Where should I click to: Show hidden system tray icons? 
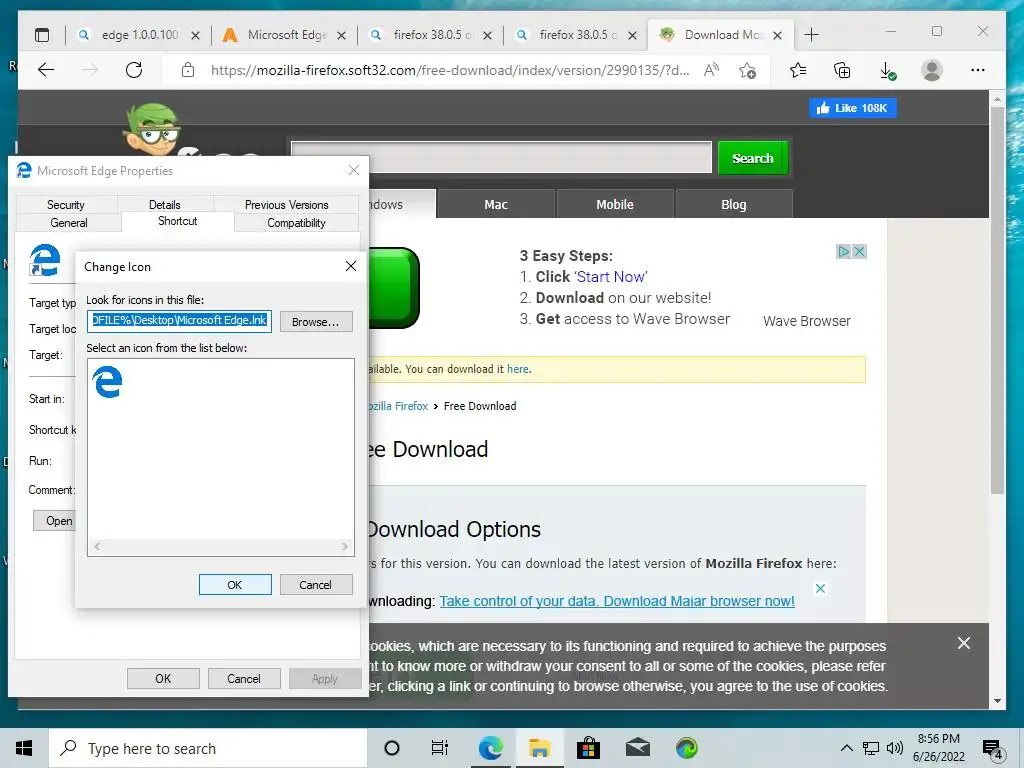click(x=846, y=748)
